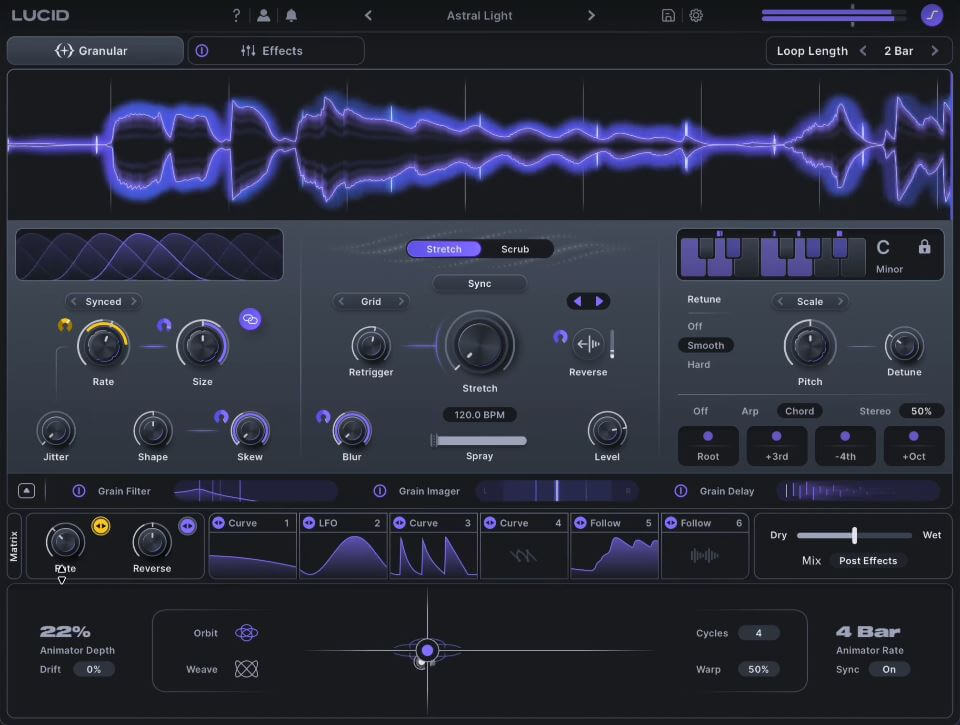Select Stretch mode
960x725 pixels.
coord(444,249)
